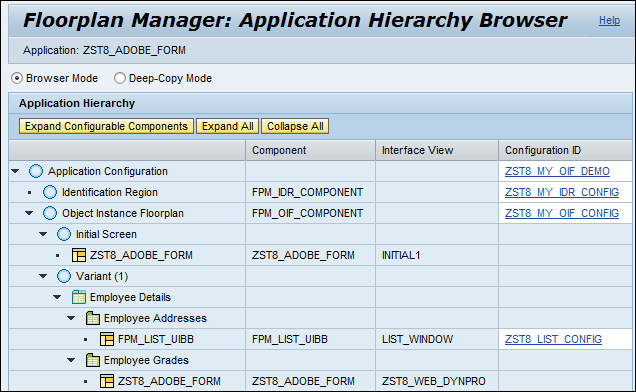Click the Identification Region circle icon
Image resolution: width=636 pixels, height=392 pixels.
(50, 192)
